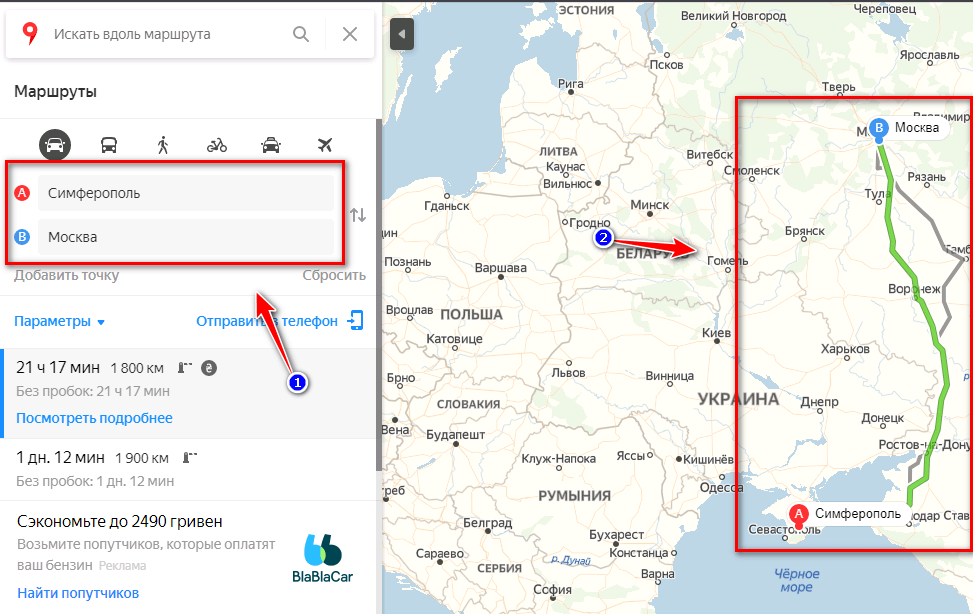
Task: Click Донецк on the map
Action: tap(882, 418)
